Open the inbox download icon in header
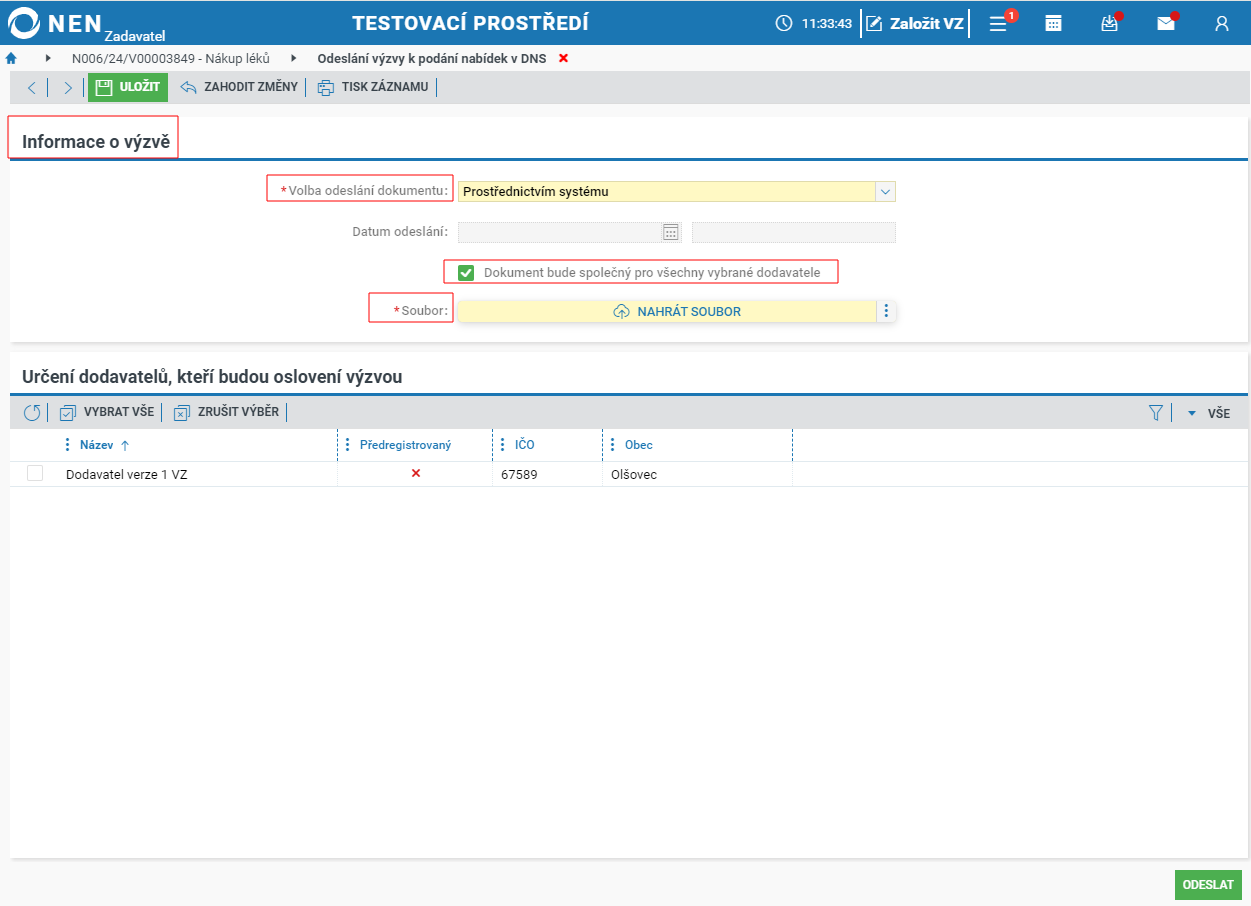 (x=1110, y=23)
